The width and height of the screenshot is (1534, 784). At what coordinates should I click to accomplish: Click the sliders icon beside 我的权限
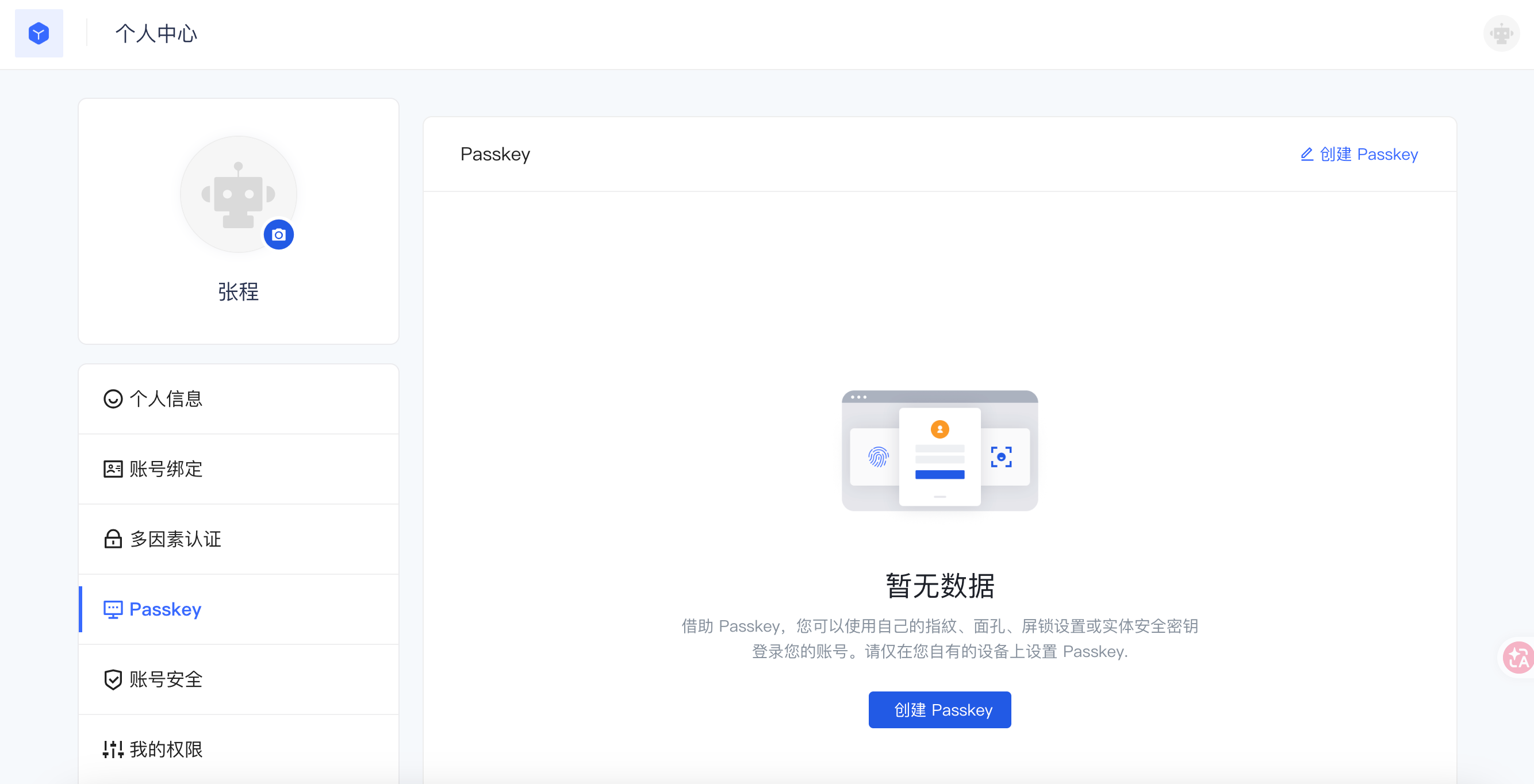[113, 750]
